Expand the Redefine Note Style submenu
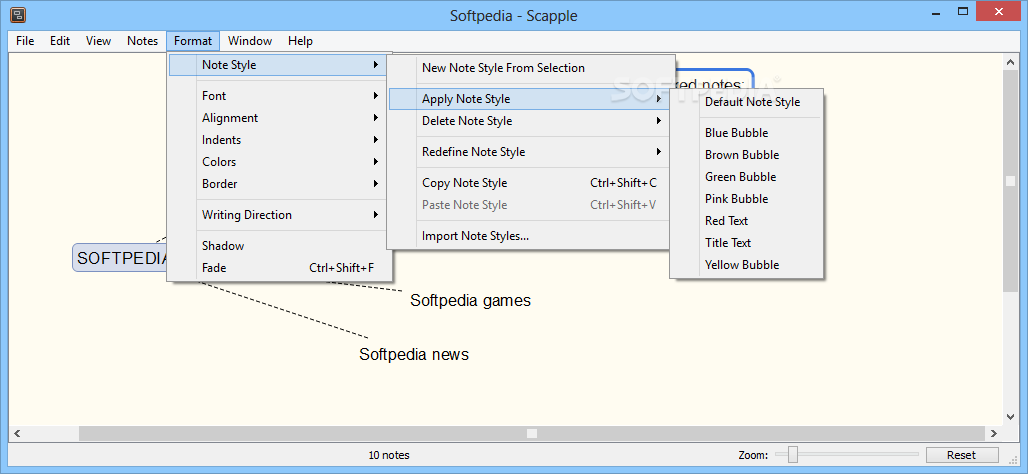This screenshot has height=474, width=1028. [530, 151]
